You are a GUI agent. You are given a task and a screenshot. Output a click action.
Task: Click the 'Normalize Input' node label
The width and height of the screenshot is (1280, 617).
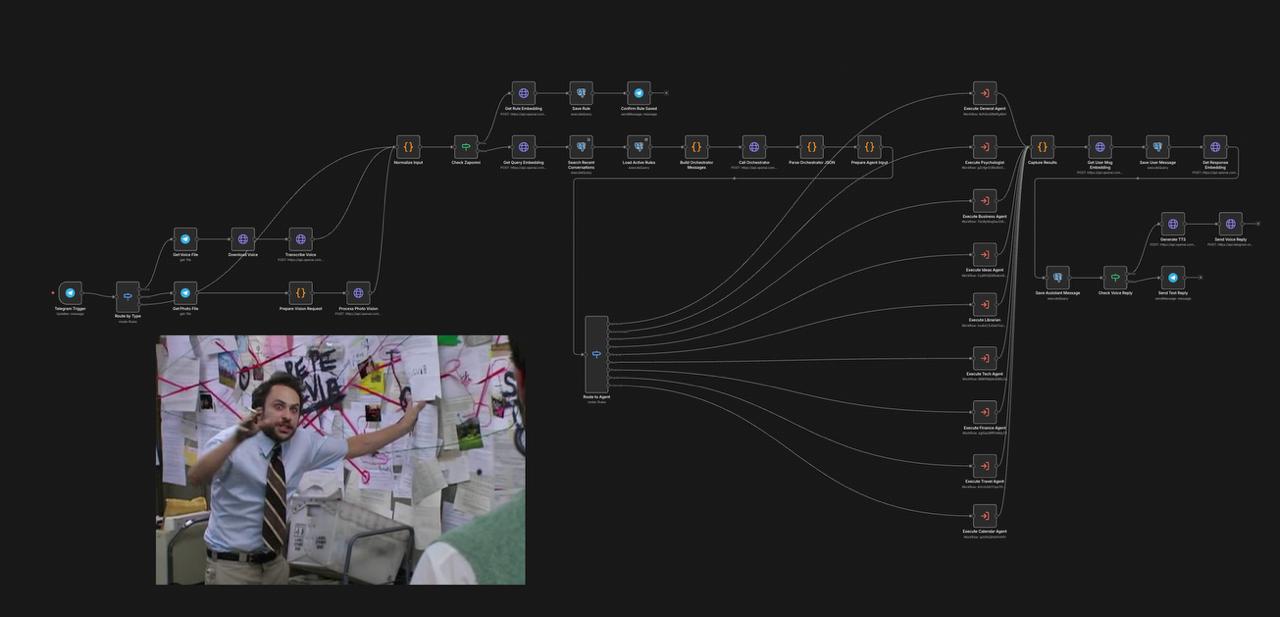(408, 162)
